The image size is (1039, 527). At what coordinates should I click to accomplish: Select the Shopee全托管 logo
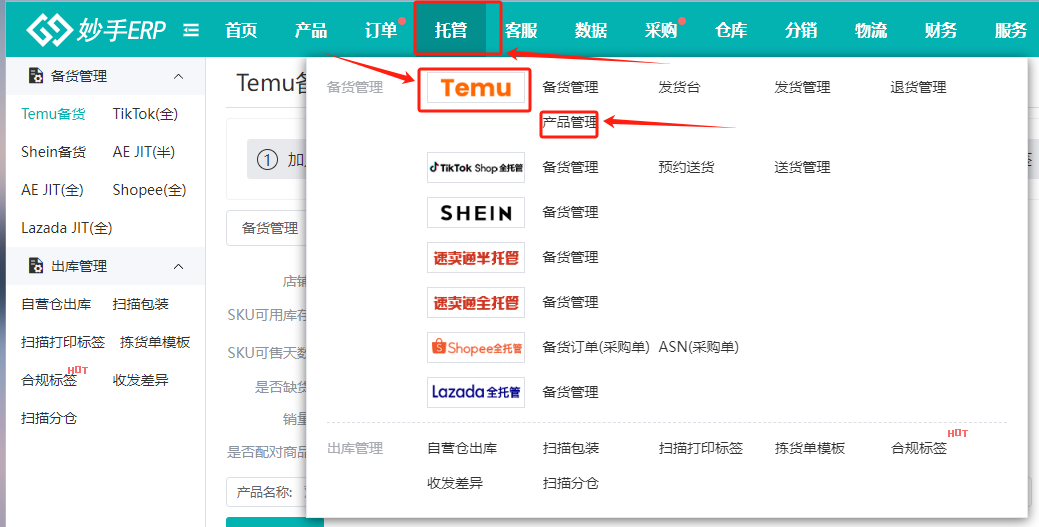point(475,347)
